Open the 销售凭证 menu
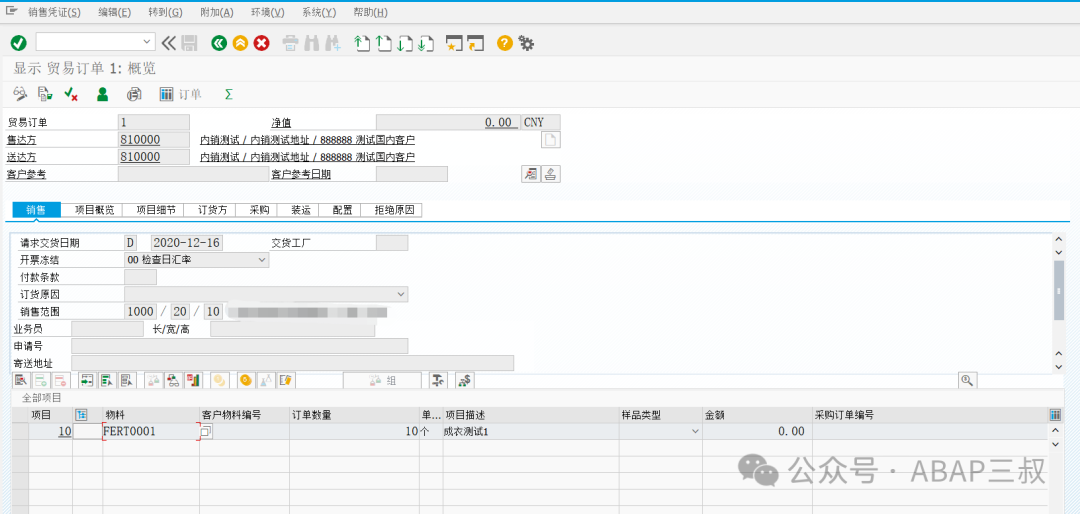The width and height of the screenshot is (1080, 514). click(x=54, y=12)
